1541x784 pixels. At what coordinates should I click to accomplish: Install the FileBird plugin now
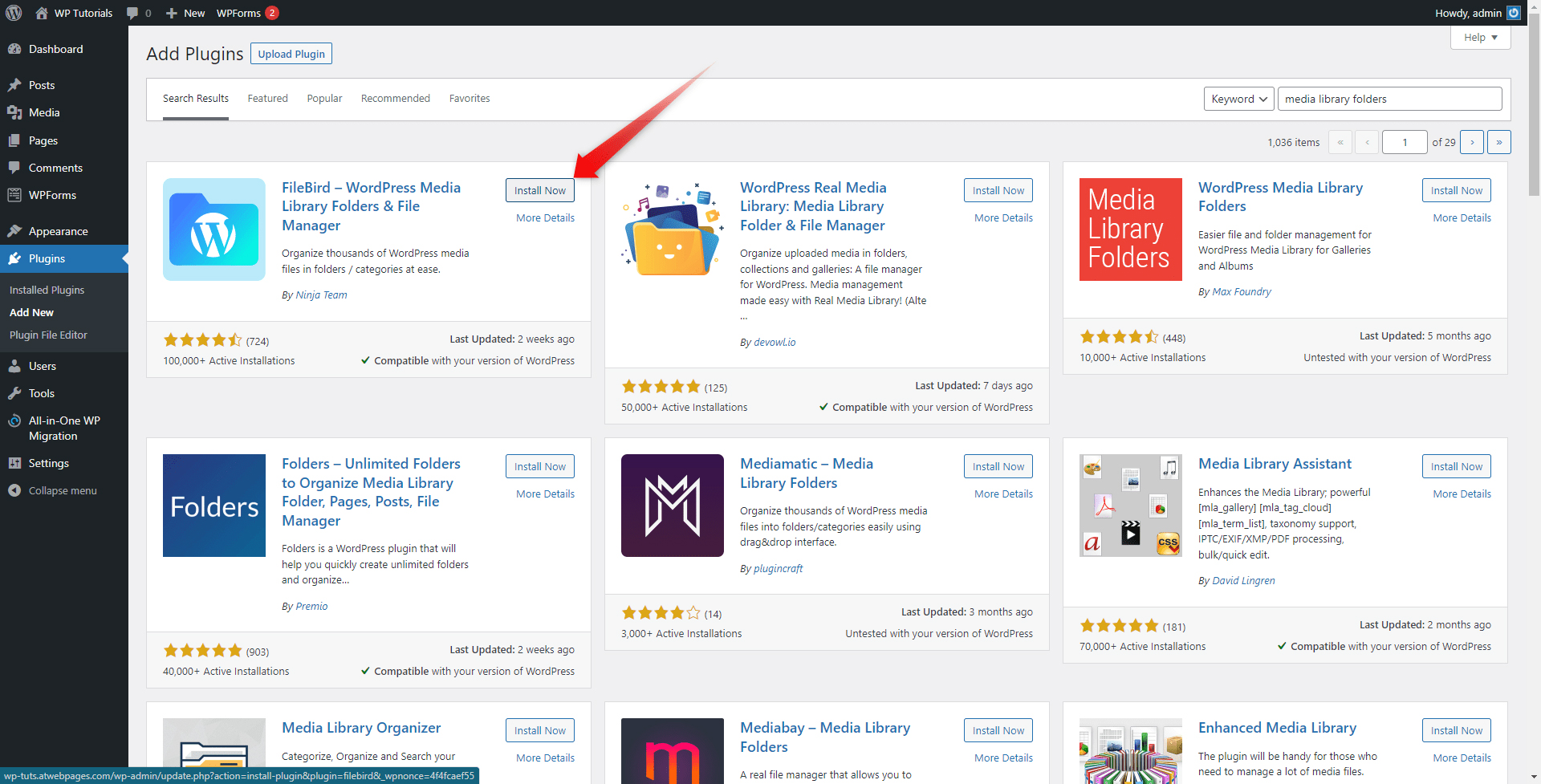click(540, 190)
